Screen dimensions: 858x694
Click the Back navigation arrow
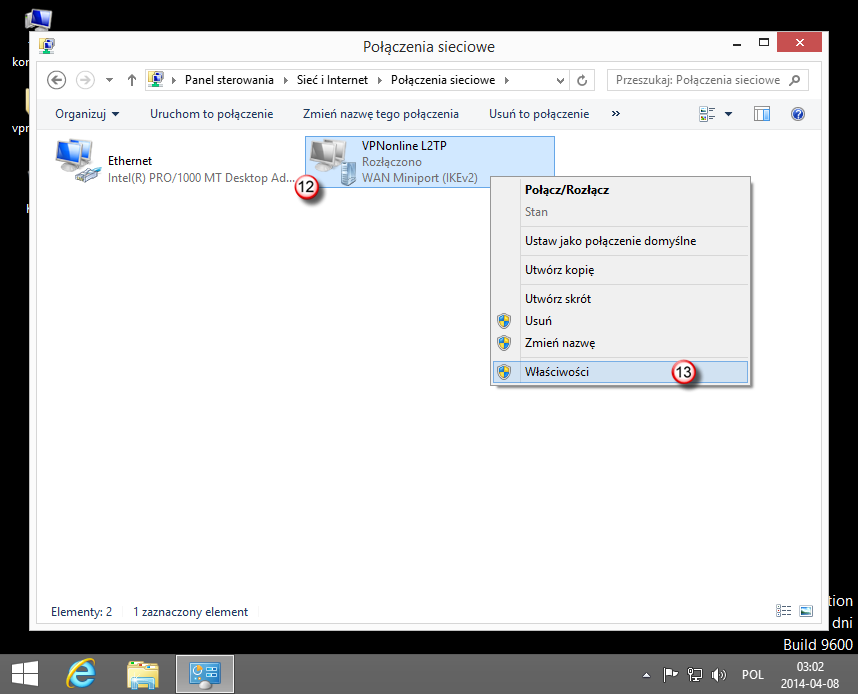(x=56, y=80)
